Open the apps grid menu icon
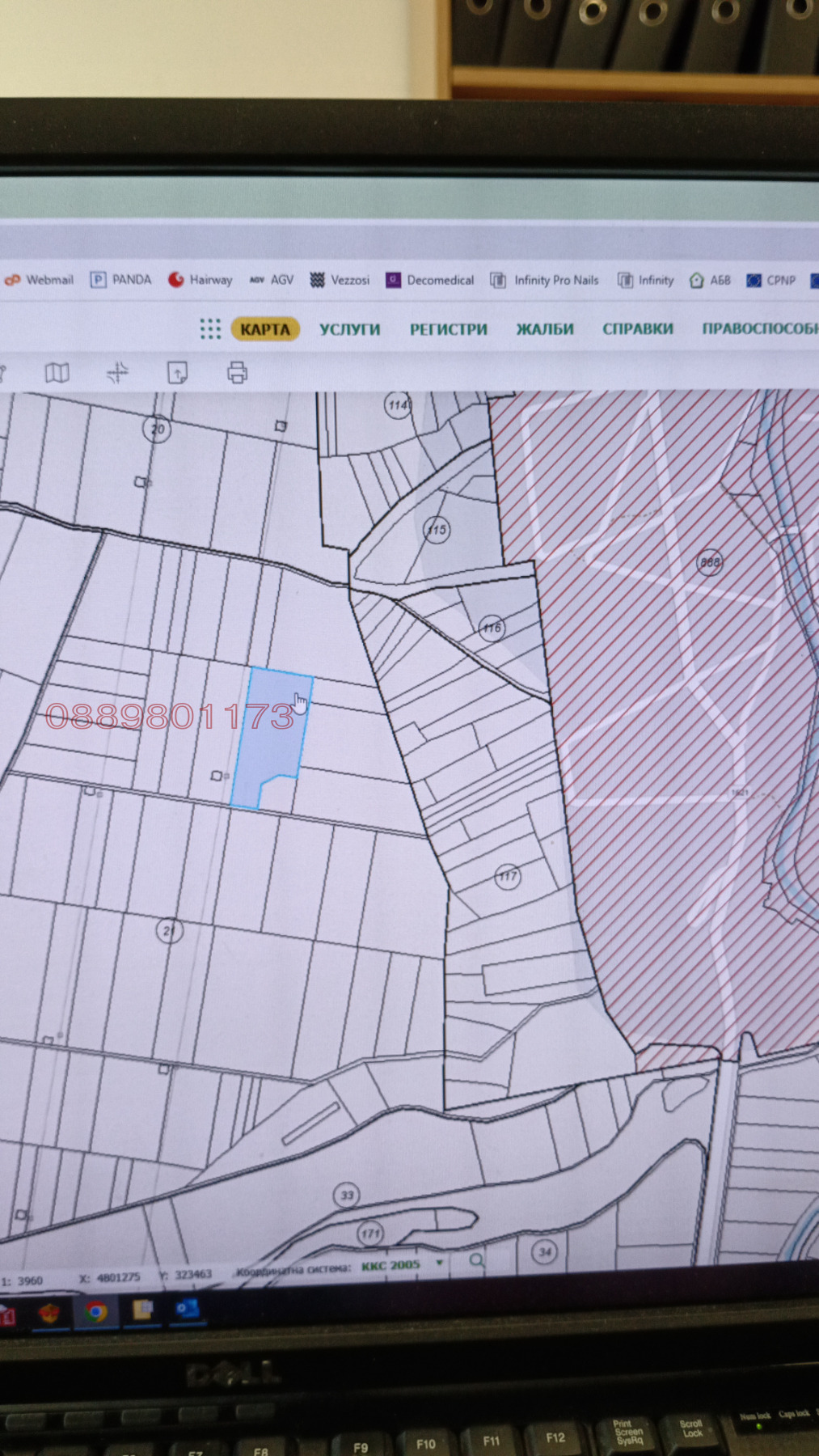This screenshot has height=1456, width=819. tap(210, 328)
